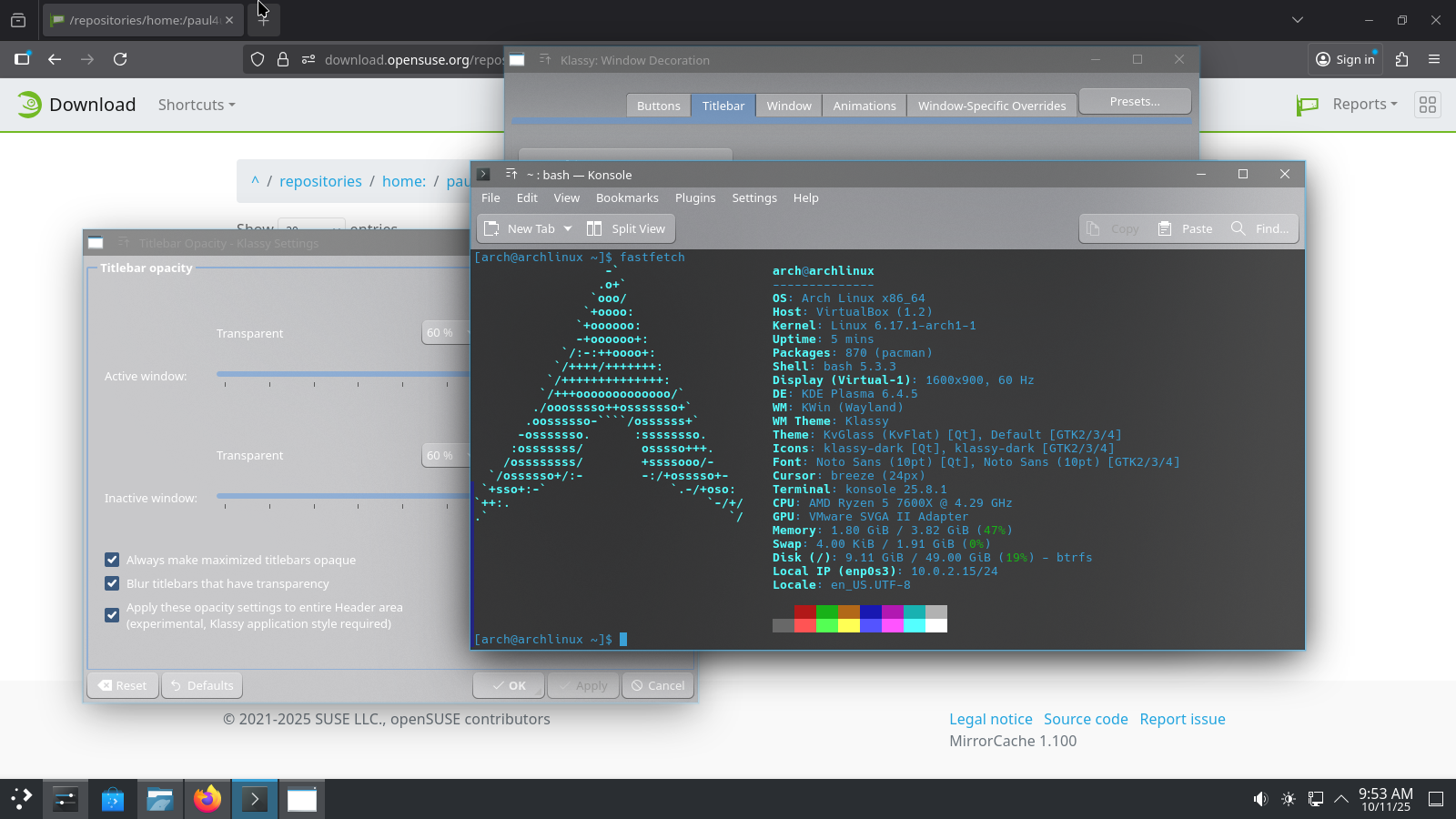Open Dolphin file manager from taskbar
This screenshot has width=1456, height=819.
click(x=160, y=799)
